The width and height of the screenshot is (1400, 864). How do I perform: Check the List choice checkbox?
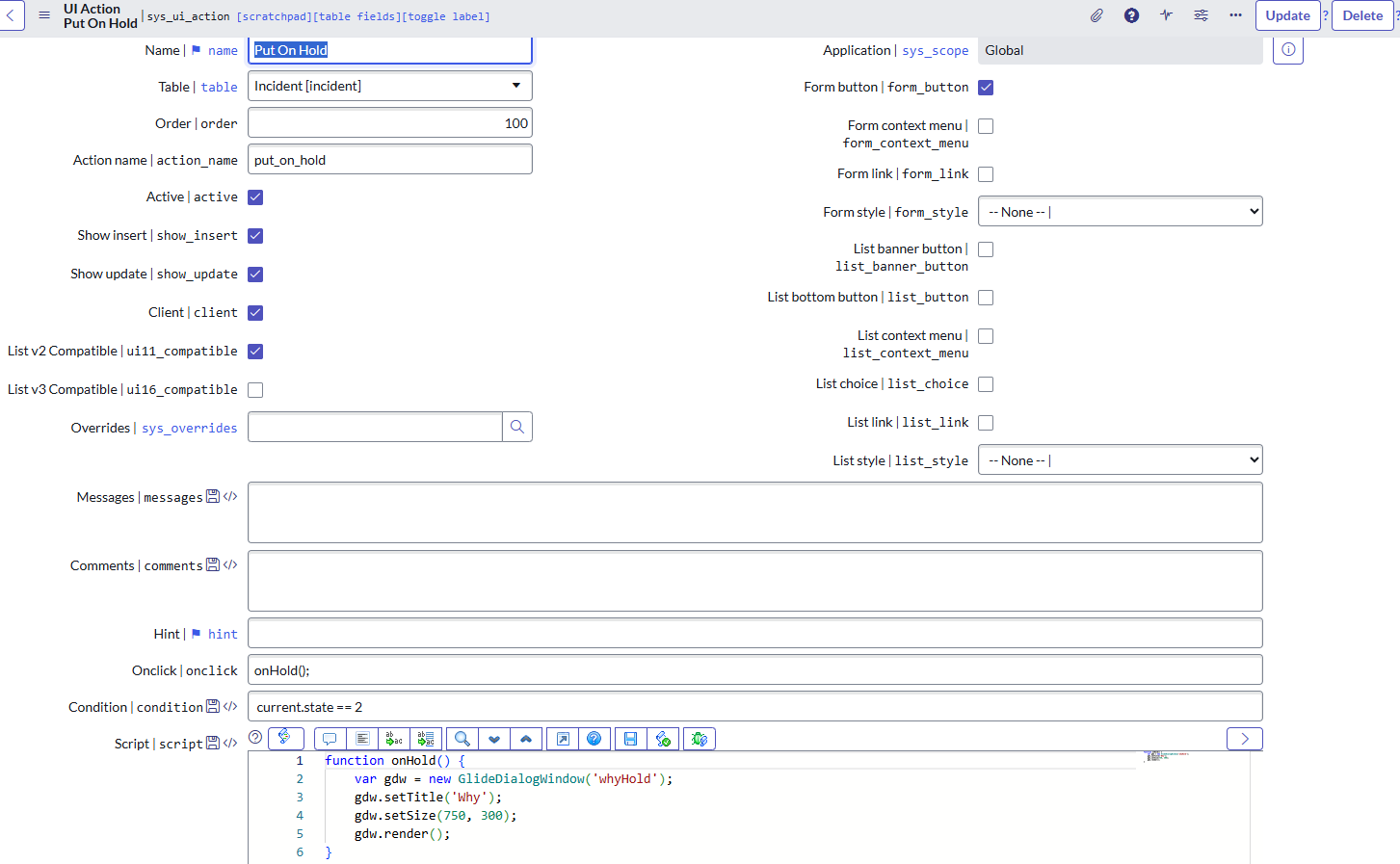(x=986, y=384)
